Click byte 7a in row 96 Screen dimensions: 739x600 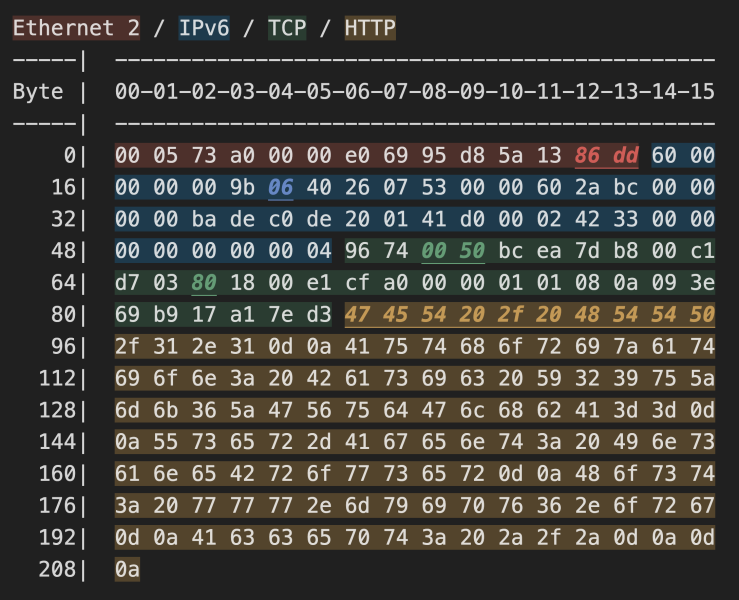click(x=625, y=346)
